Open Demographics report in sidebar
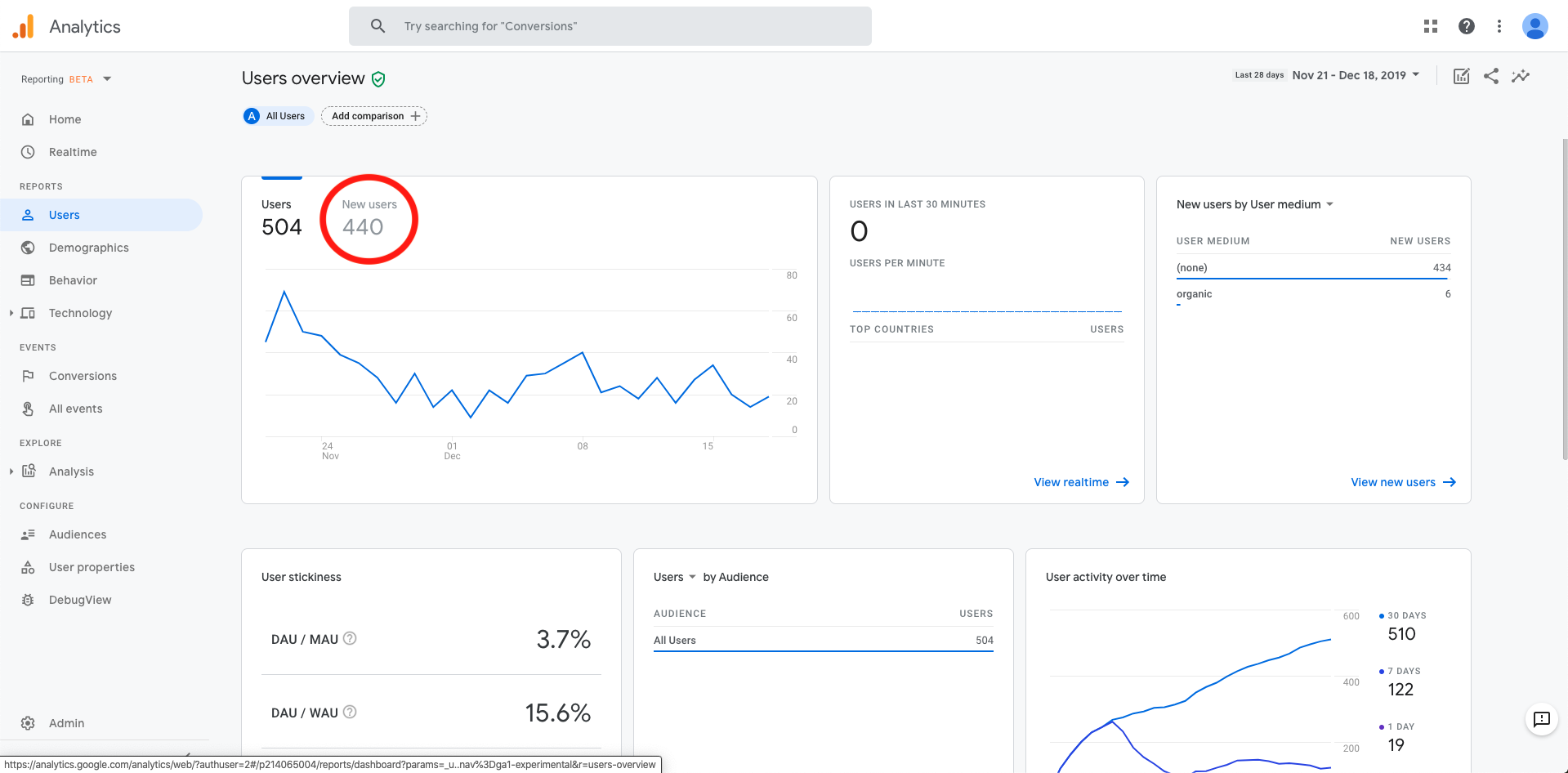The height and width of the screenshot is (773, 1568). click(x=88, y=248)
